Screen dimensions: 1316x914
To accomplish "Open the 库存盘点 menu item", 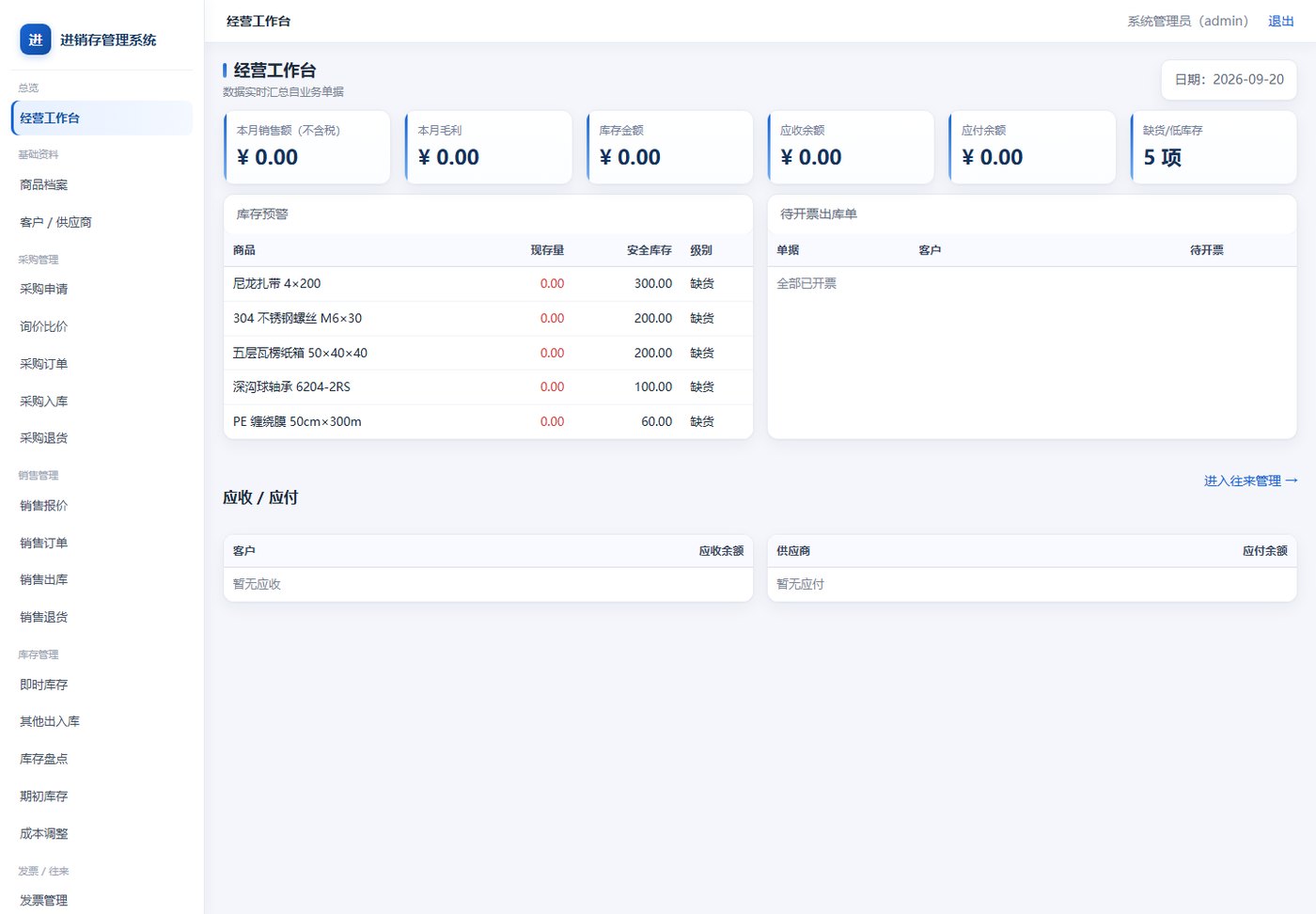I will (x=102, y=759).
